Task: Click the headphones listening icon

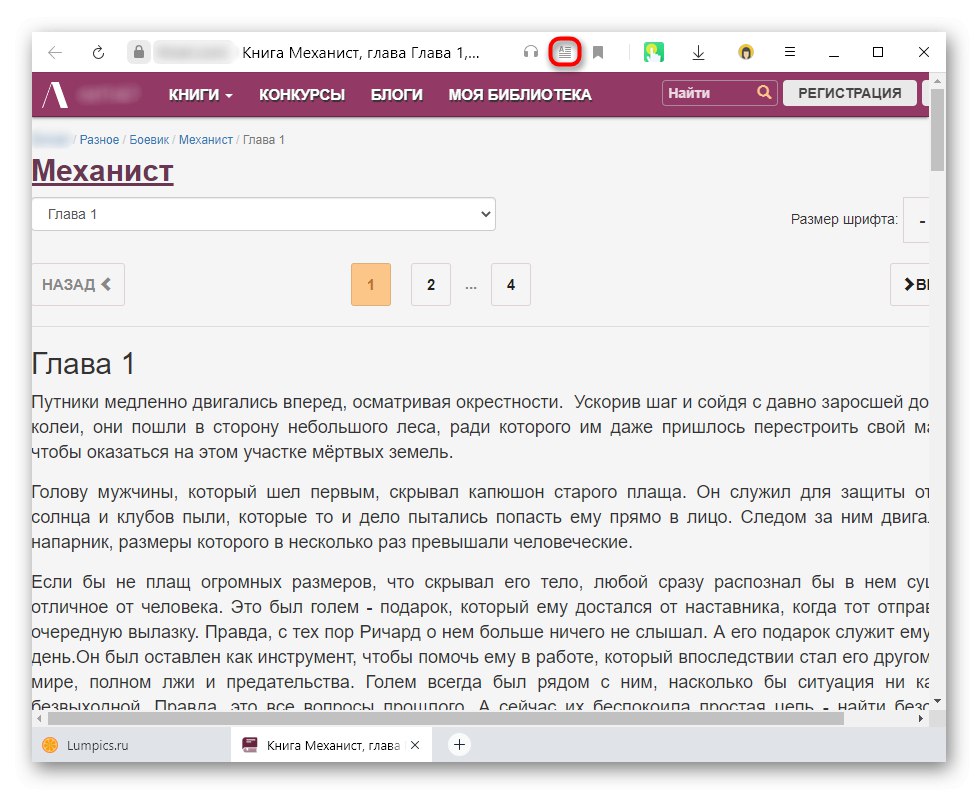Action: pos(529,51)
